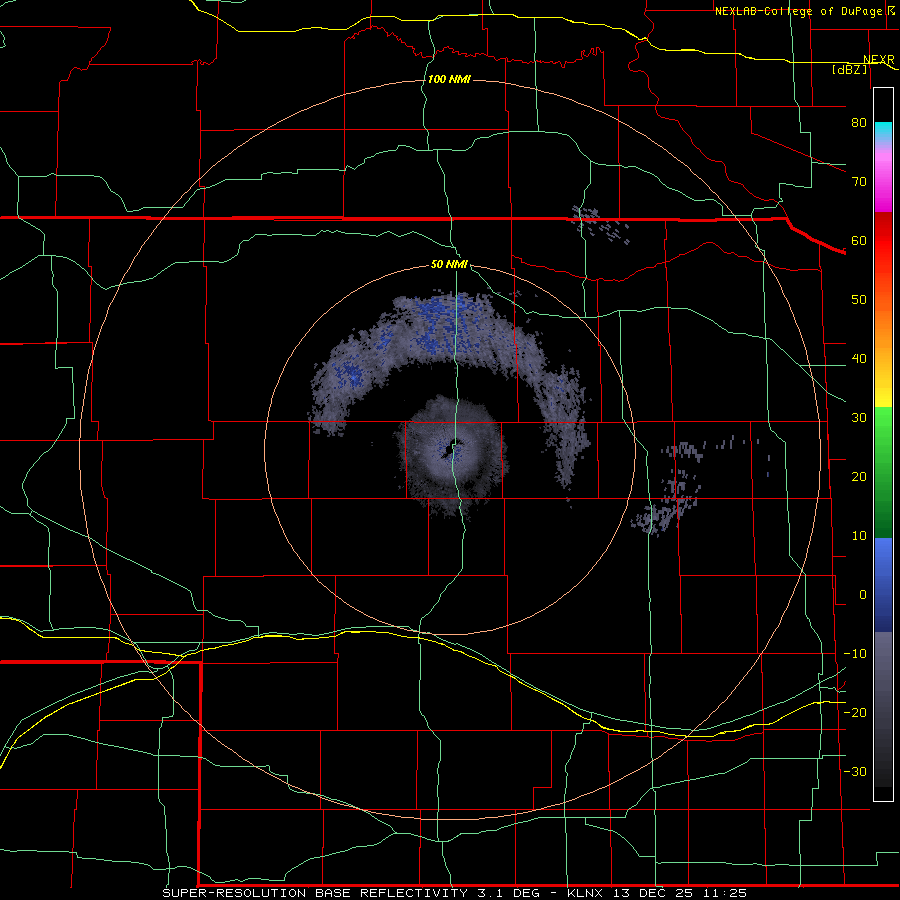
Task: Click the 60 value on the dBZ scale
Action: point(859,240)
